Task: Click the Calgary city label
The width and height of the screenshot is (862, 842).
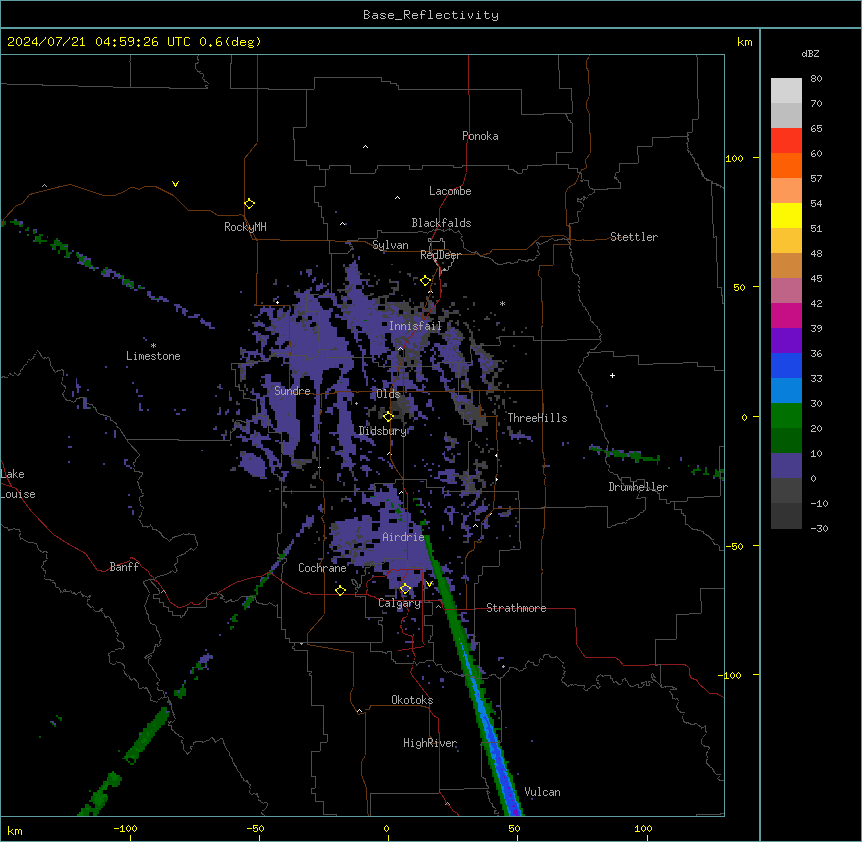Action: (399, 603)
